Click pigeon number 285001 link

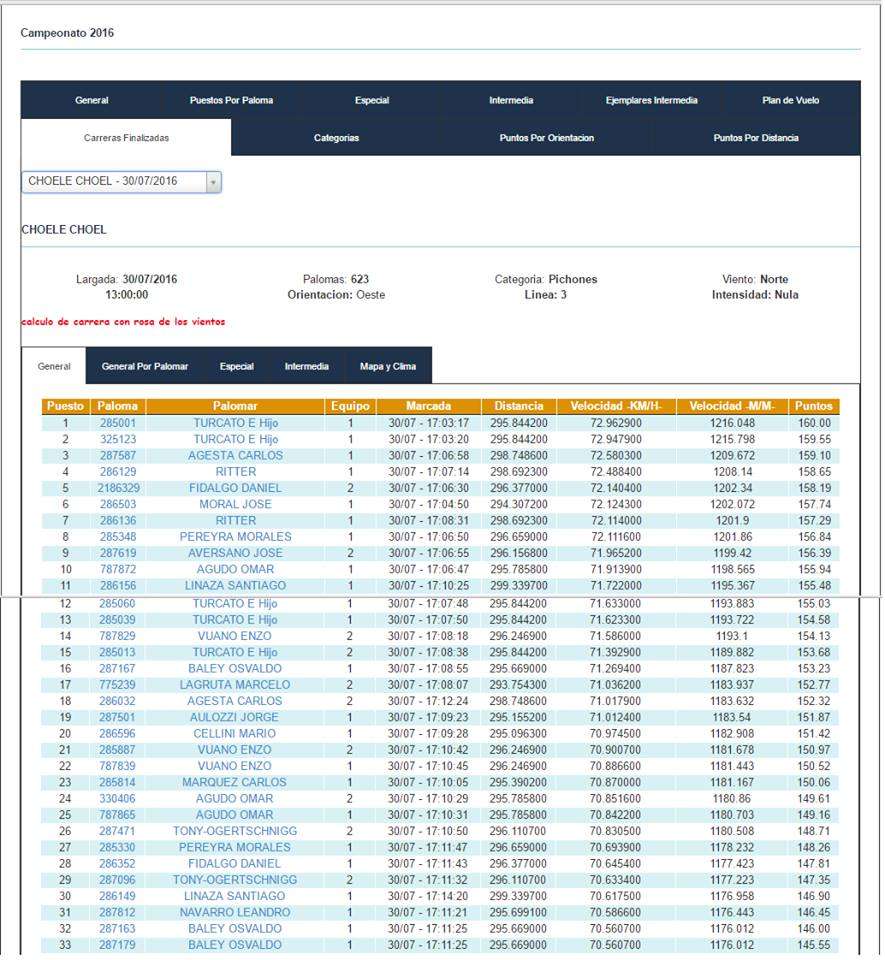pyautogui.click(x=118, y=423)
